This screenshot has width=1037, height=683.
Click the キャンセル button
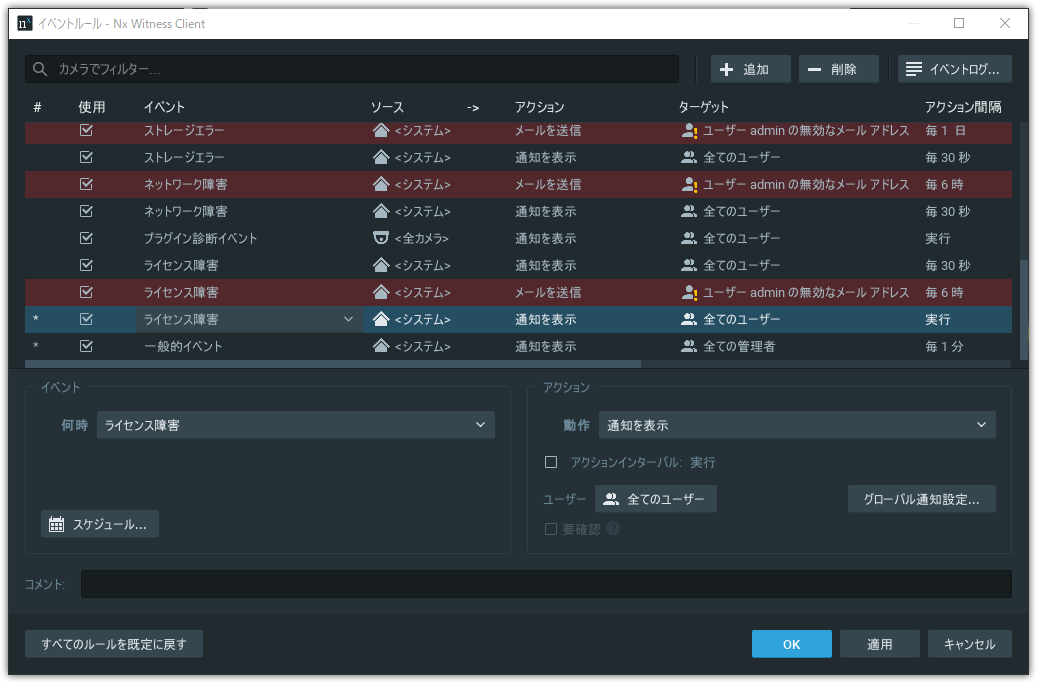tap(970, 644)
